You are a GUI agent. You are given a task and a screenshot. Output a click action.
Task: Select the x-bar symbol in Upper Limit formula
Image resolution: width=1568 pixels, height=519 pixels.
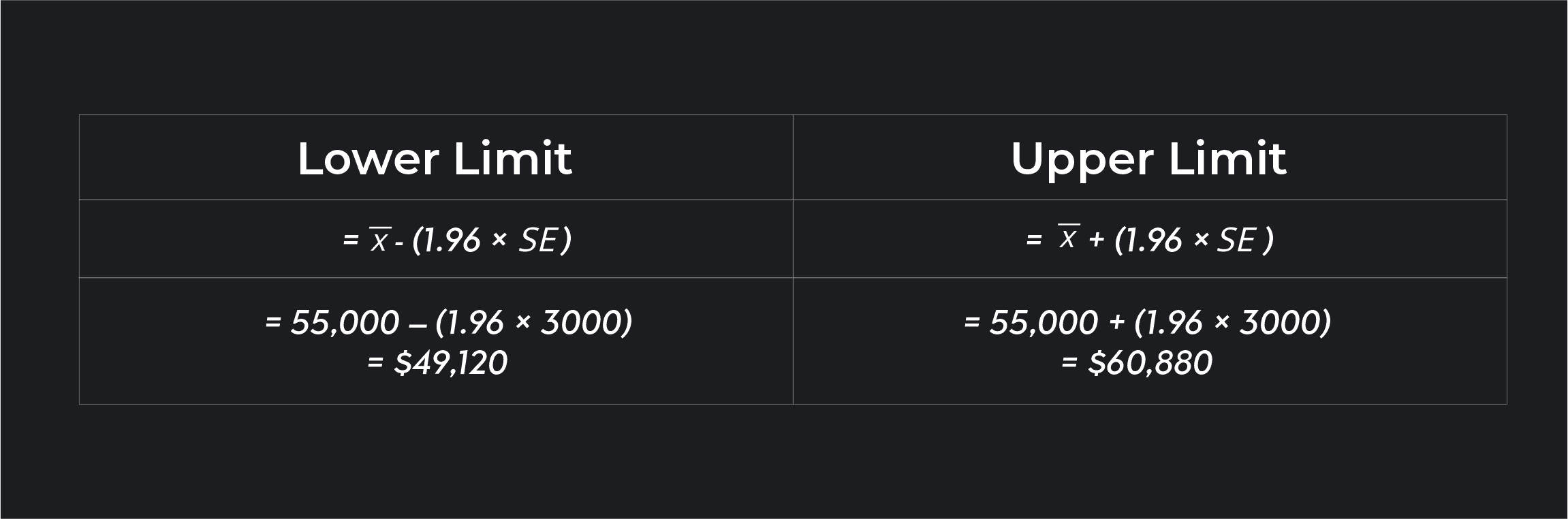[1069, 238]
